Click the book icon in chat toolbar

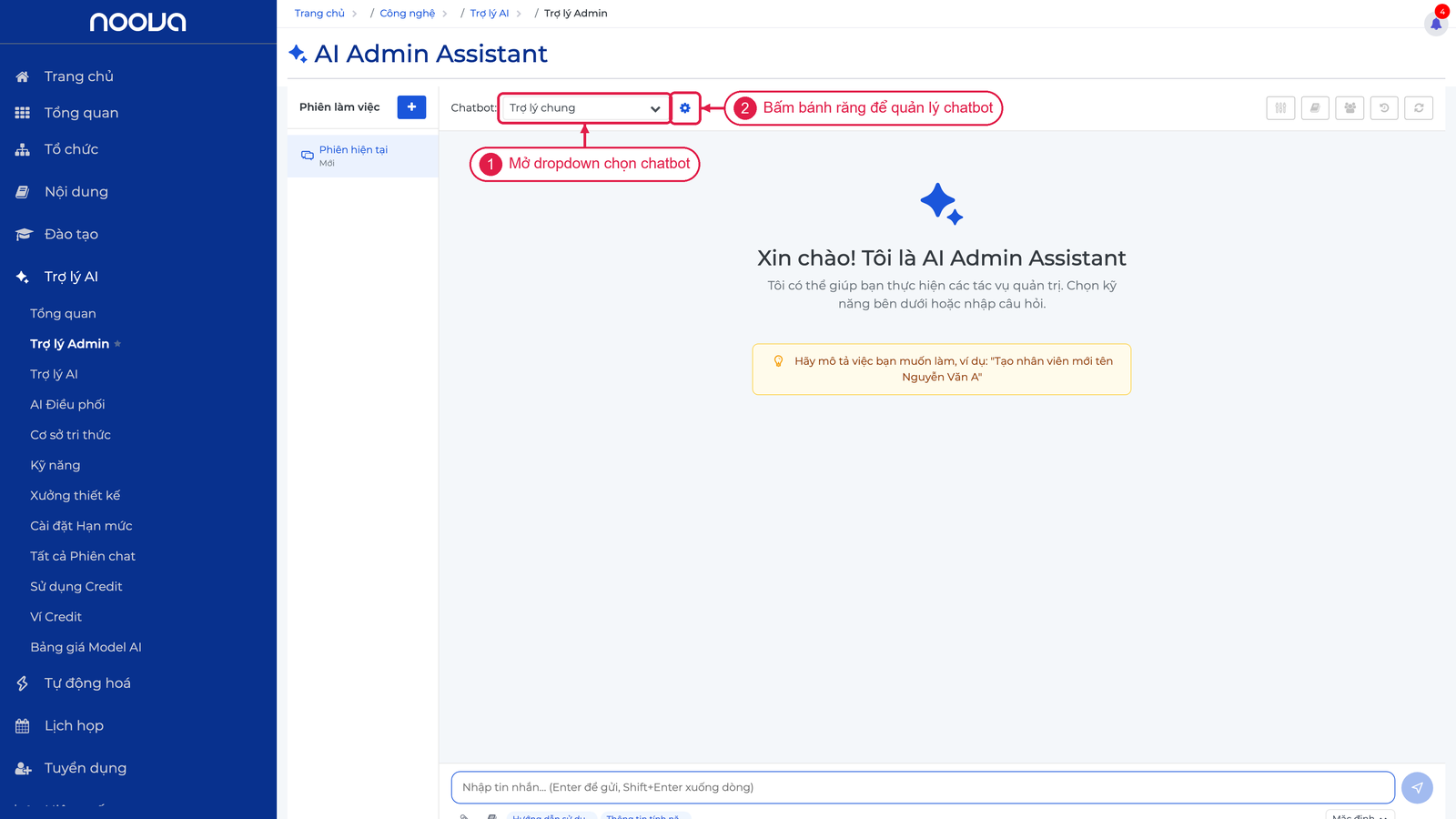point(1315,108)
